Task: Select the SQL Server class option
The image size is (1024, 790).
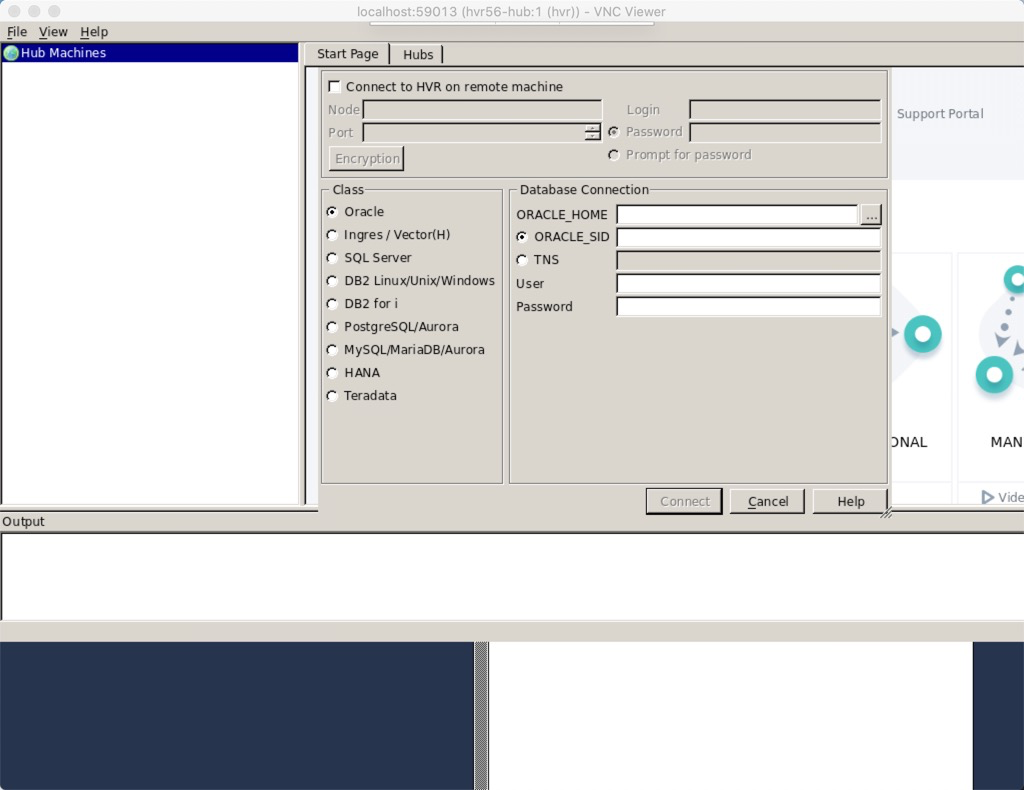Action: pyautogui.click(x=332, y=258)
